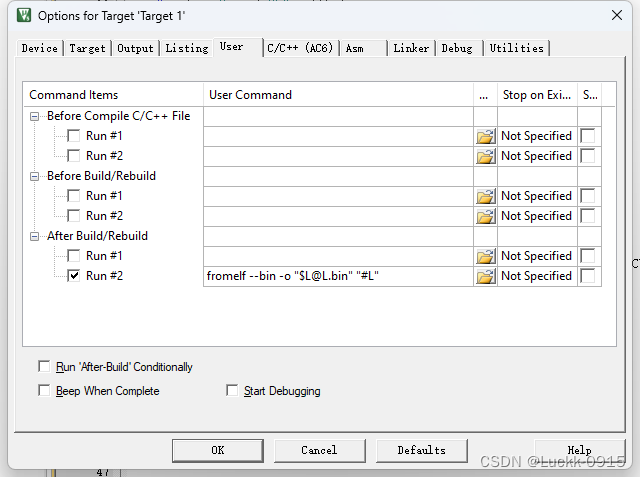Select After Build/Rebuild tree label
The image size is (640, 477).
(x=97, y=236)
